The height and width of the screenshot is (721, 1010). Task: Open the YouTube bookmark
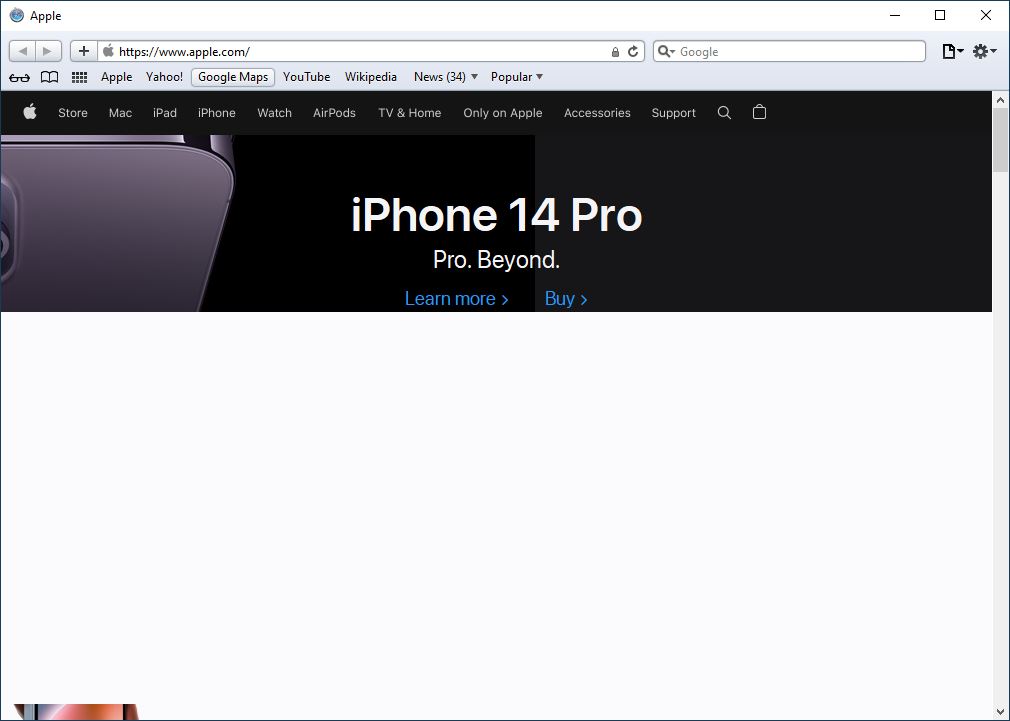coord(307,77)
